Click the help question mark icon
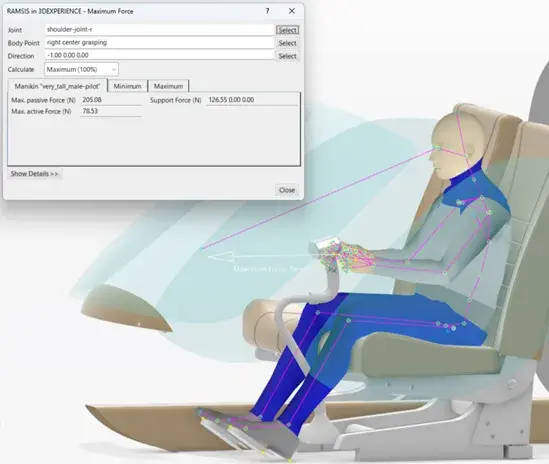The image size is (549, 464). [267, 11]
